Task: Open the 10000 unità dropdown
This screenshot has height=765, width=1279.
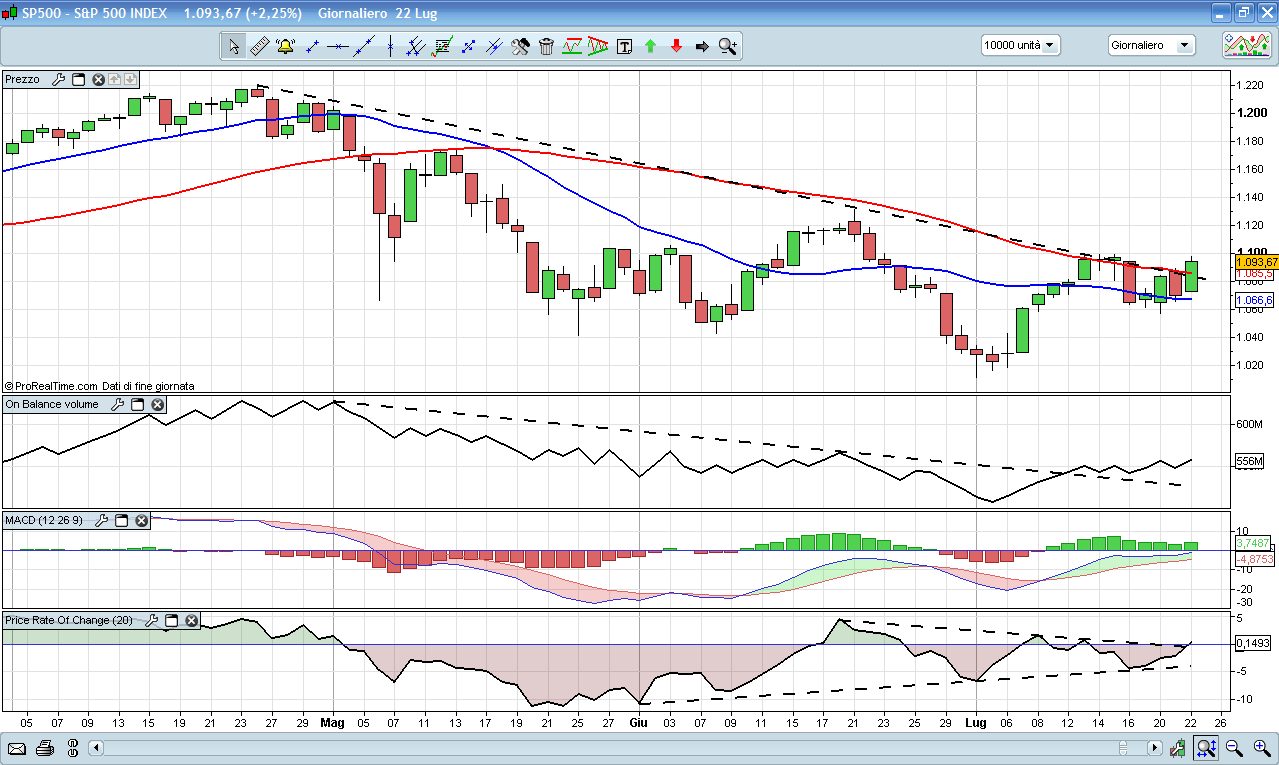Action: click(1020, 45)
